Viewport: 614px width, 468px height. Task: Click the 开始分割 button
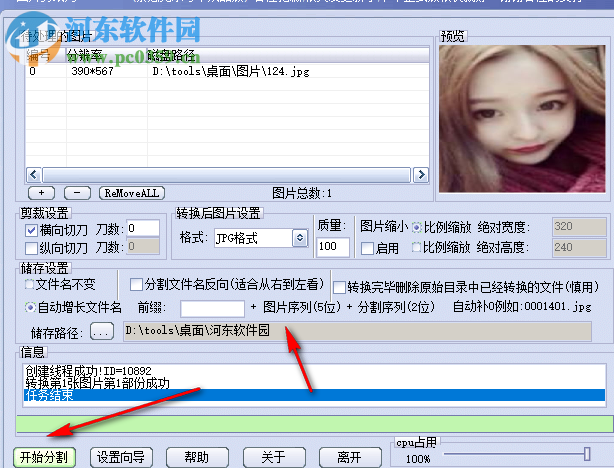(x=44, y=457)
